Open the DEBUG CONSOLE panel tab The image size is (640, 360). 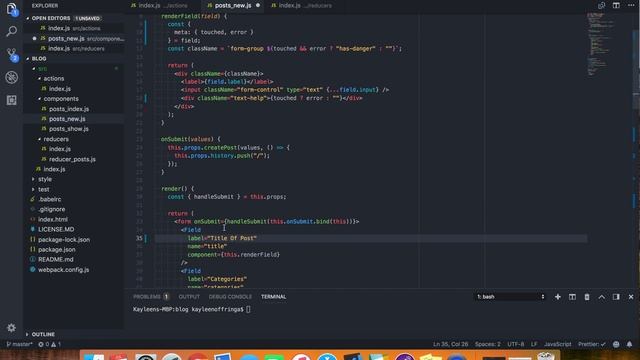[230, 297]
